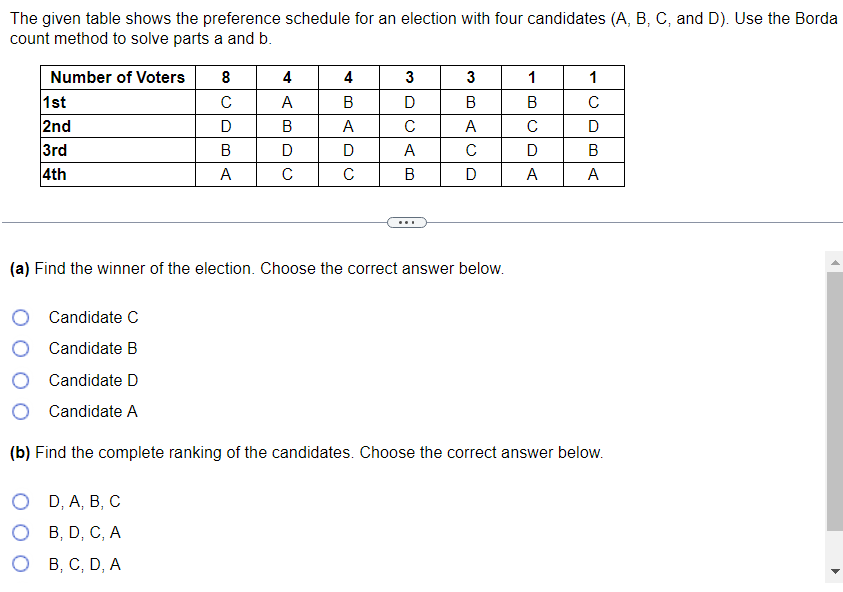
Task: Select the Candidate A radio button
Action: pyautogui.click(x=20, y=411)
